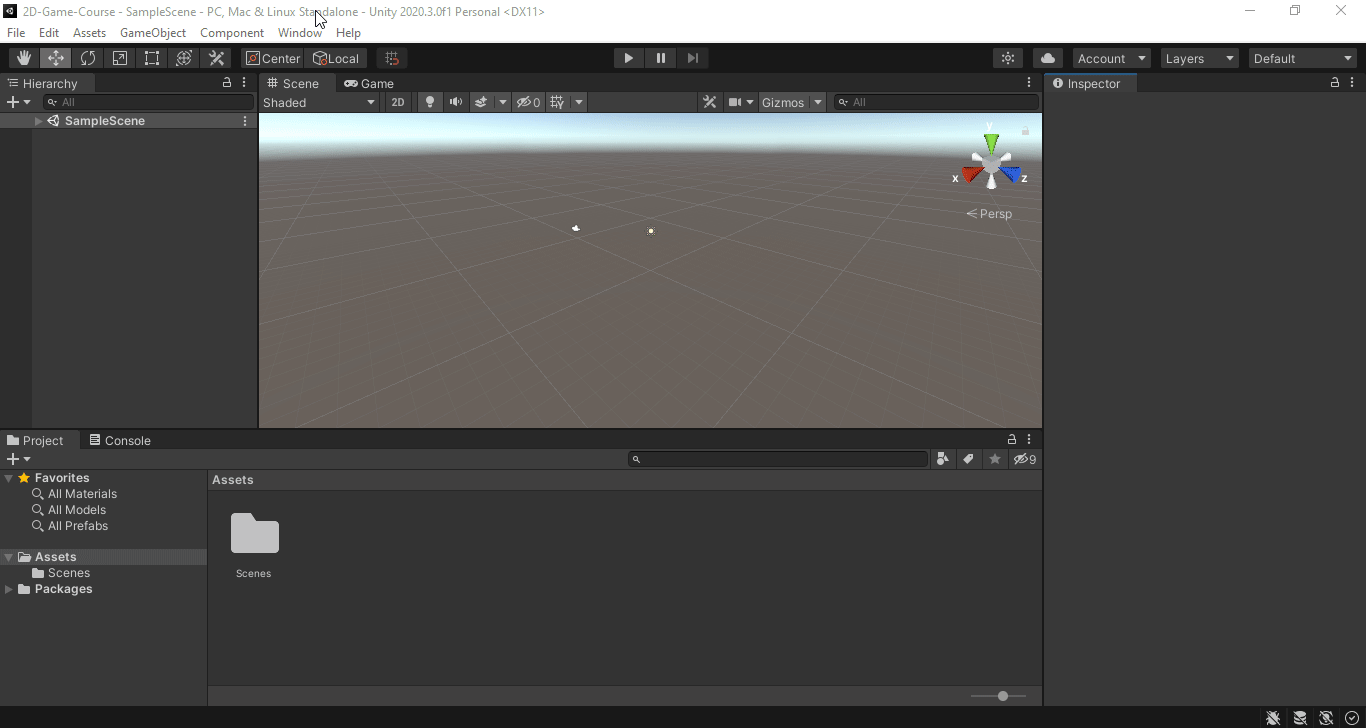Click the Pause button
The width and height of the screenshot is (1366, 728).
[661, 58]
